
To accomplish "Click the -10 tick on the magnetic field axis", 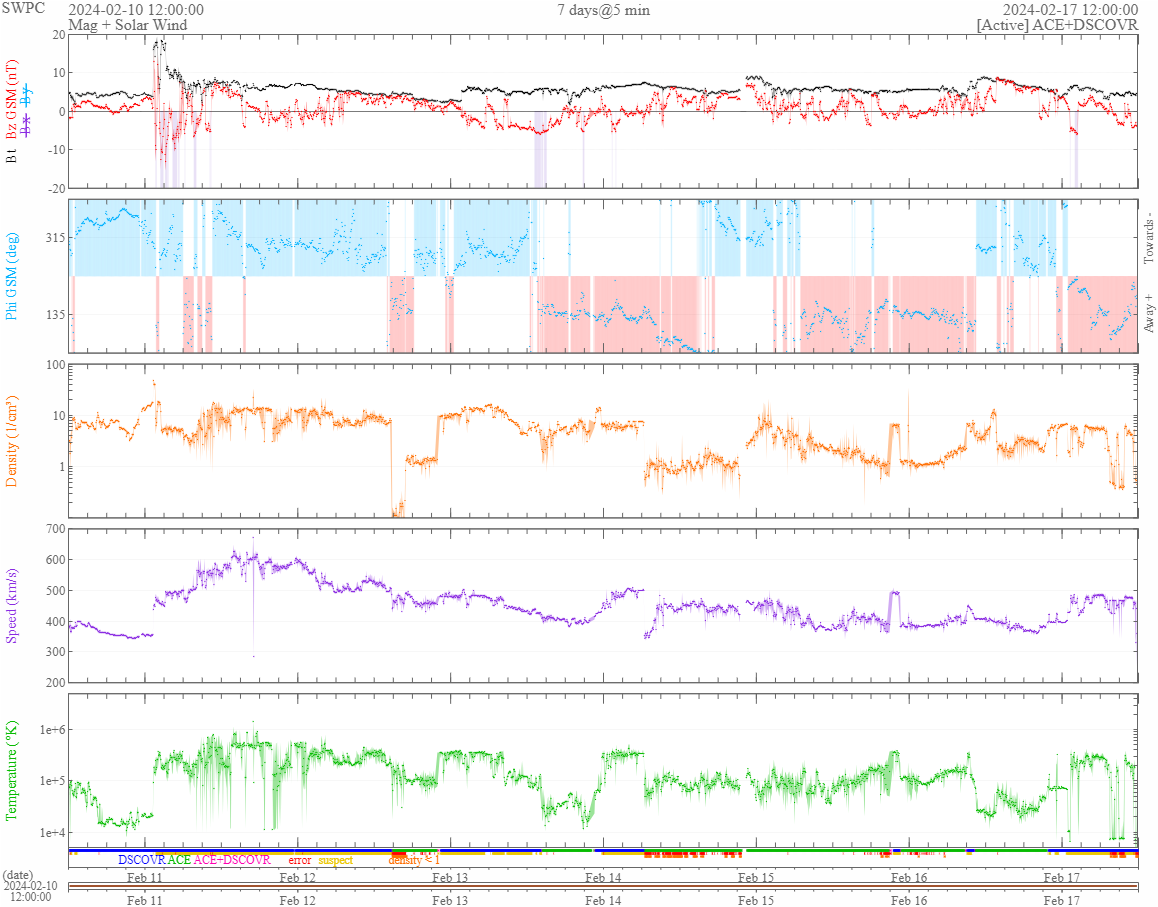I will [x=57, y=150].
